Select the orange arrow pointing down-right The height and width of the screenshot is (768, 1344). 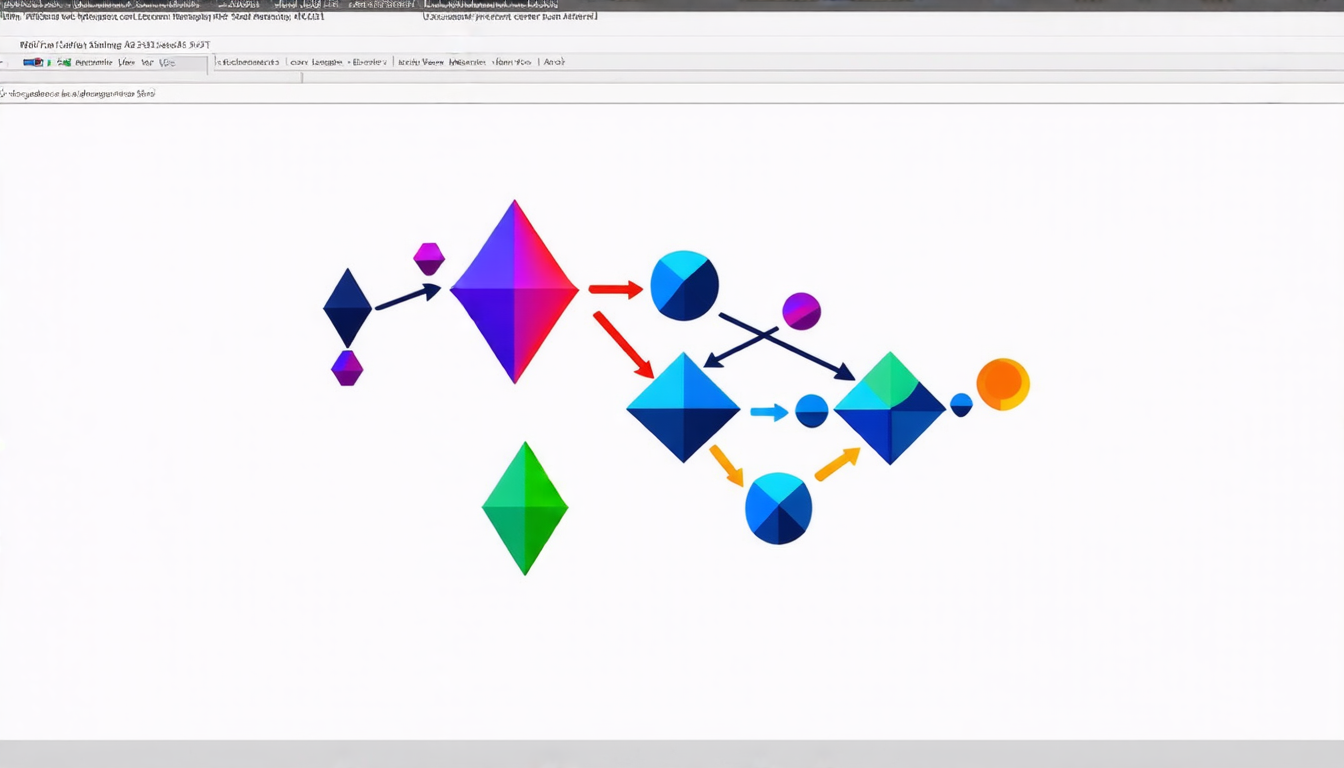pyautogui.click(x=727, y=465)
